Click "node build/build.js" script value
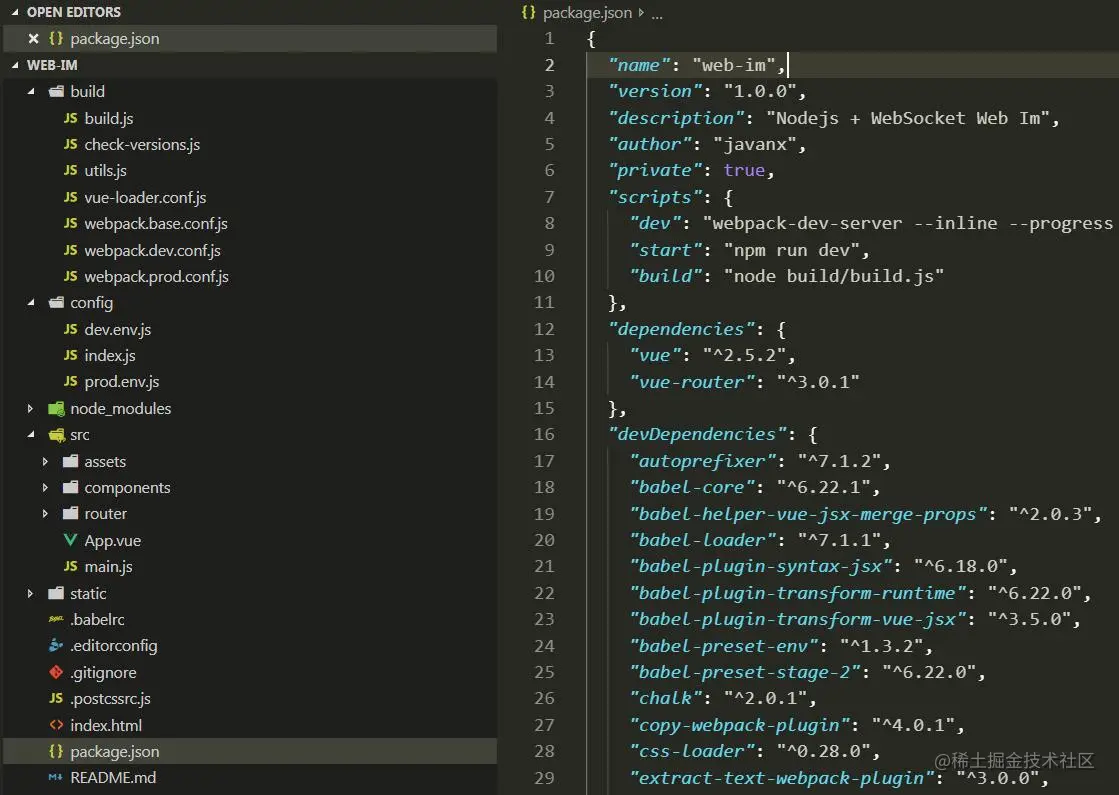 tap(834, 276)
